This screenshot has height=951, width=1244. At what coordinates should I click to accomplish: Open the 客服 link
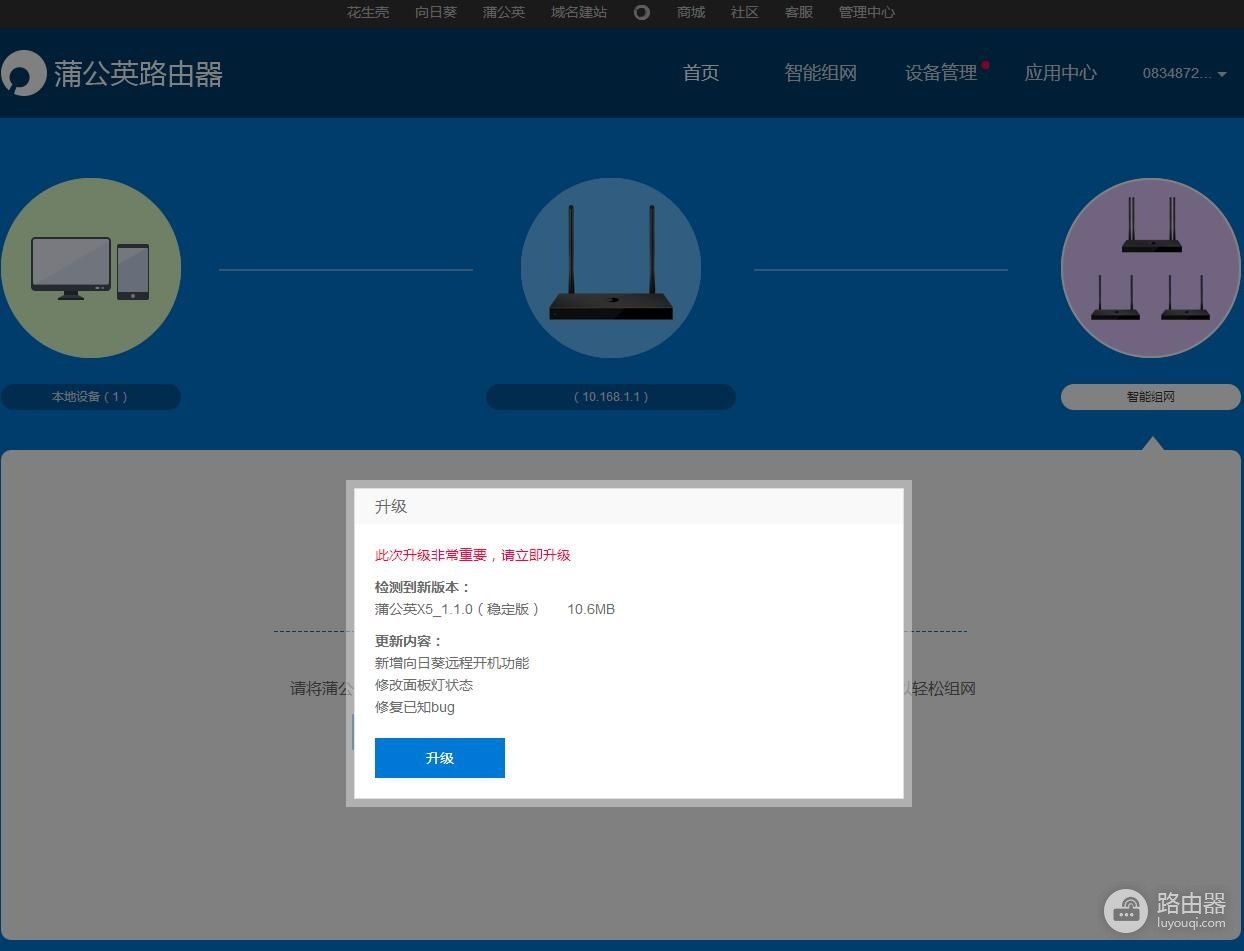pyautogui.click(x=799, y=12)
